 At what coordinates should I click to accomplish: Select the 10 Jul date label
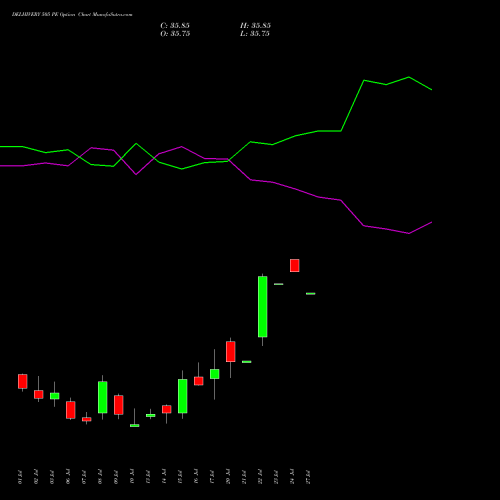[x=132, y=477]
